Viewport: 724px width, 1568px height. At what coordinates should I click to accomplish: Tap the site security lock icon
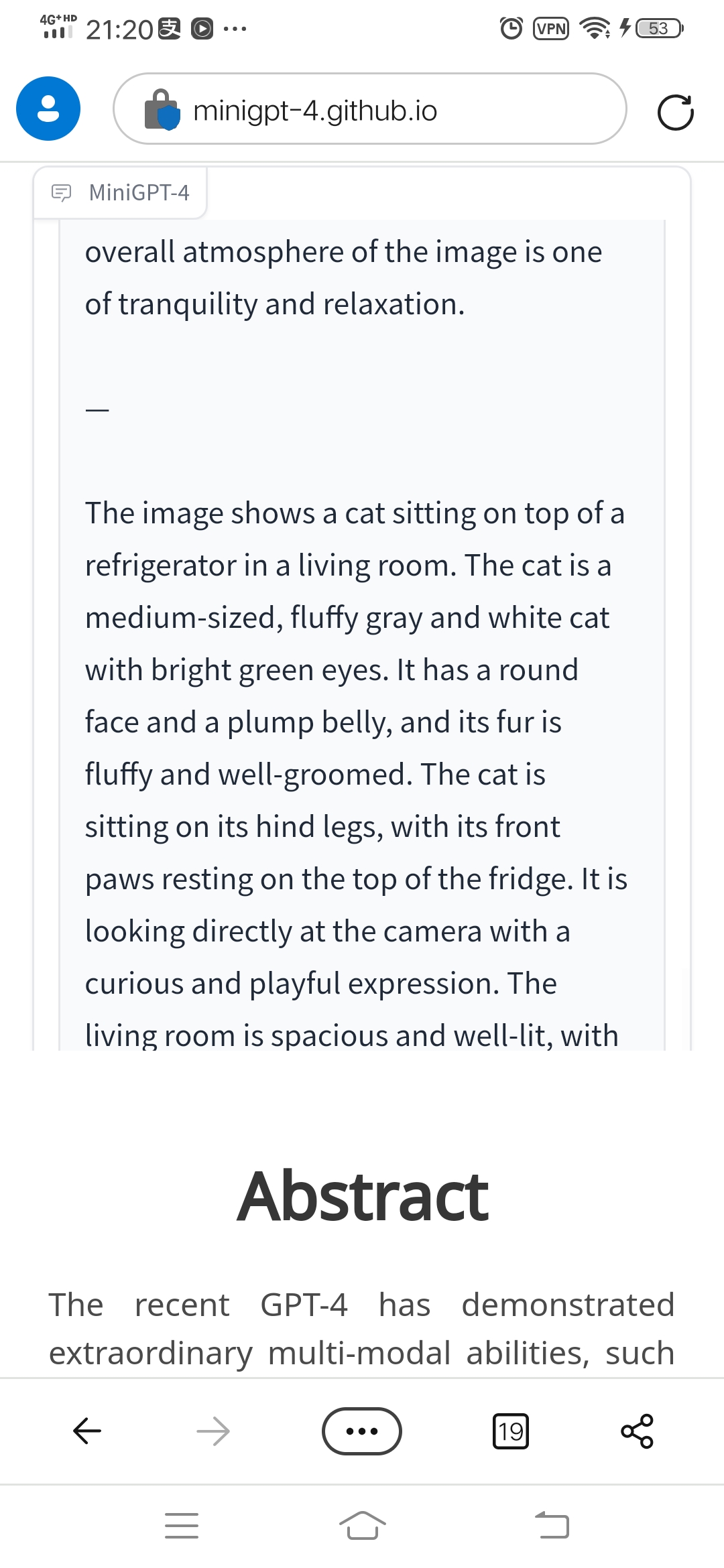pyautogui.click(x=163, y=109)
